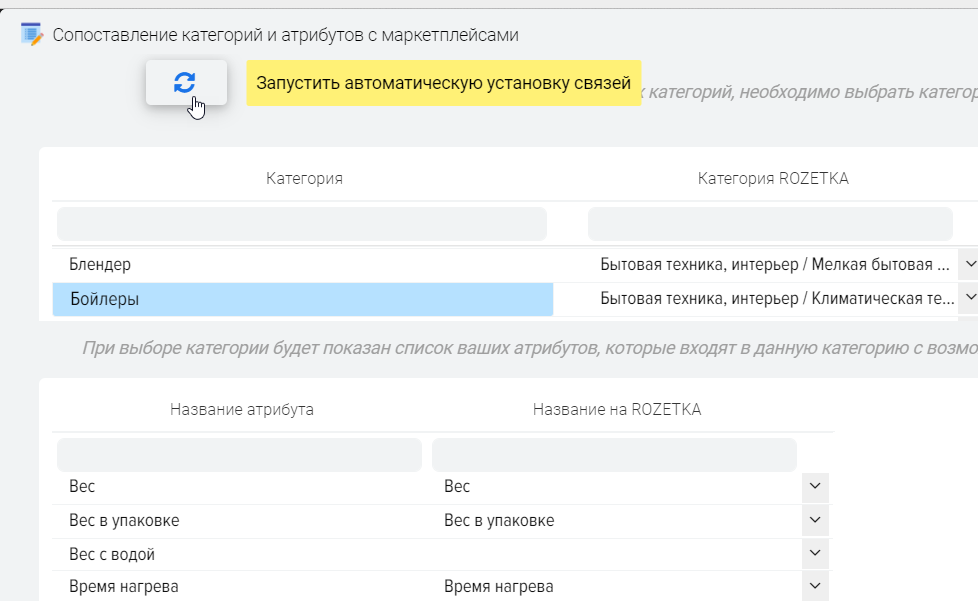978x601 pixels.
Task: Open ROZETKA category dropdown for Бойлеры
Action: [x=968, y=298]
